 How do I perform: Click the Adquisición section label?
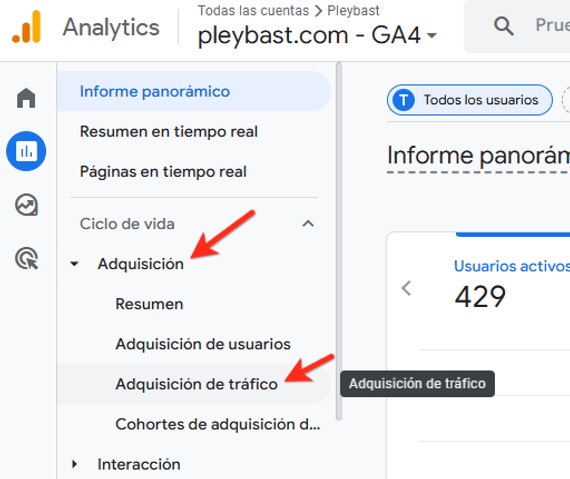click(x=141, y=264)
